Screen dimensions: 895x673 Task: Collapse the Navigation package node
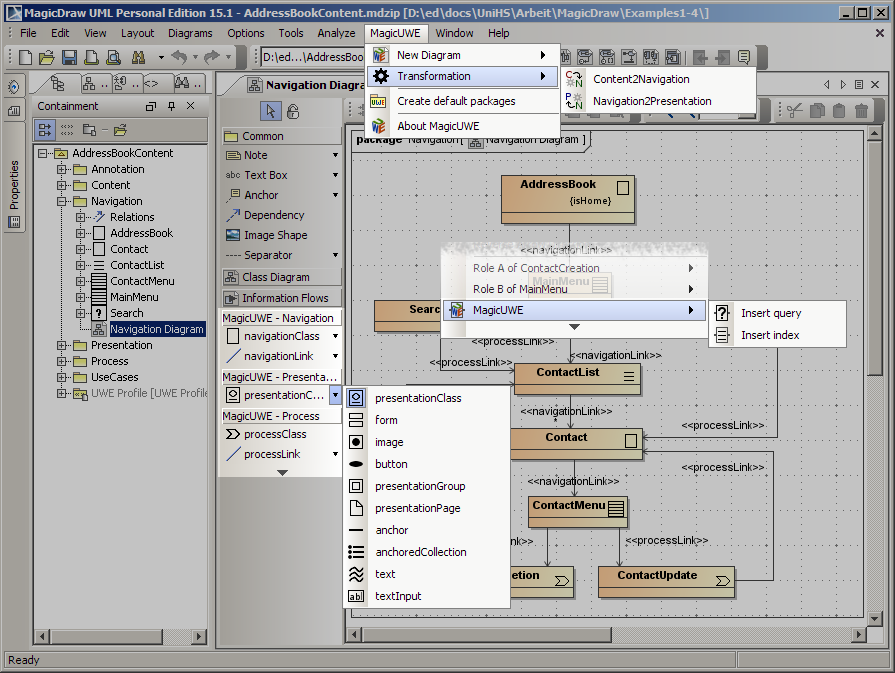(62, 201)
